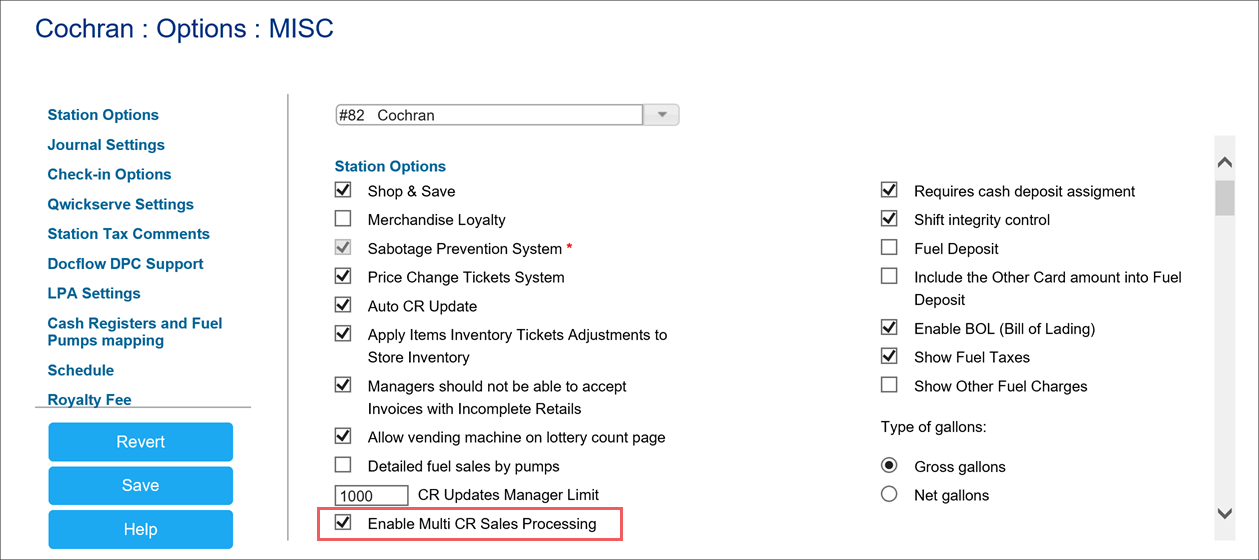Open the Qwickserve Settings link
1259x560 pixels.
click(121, 204)
